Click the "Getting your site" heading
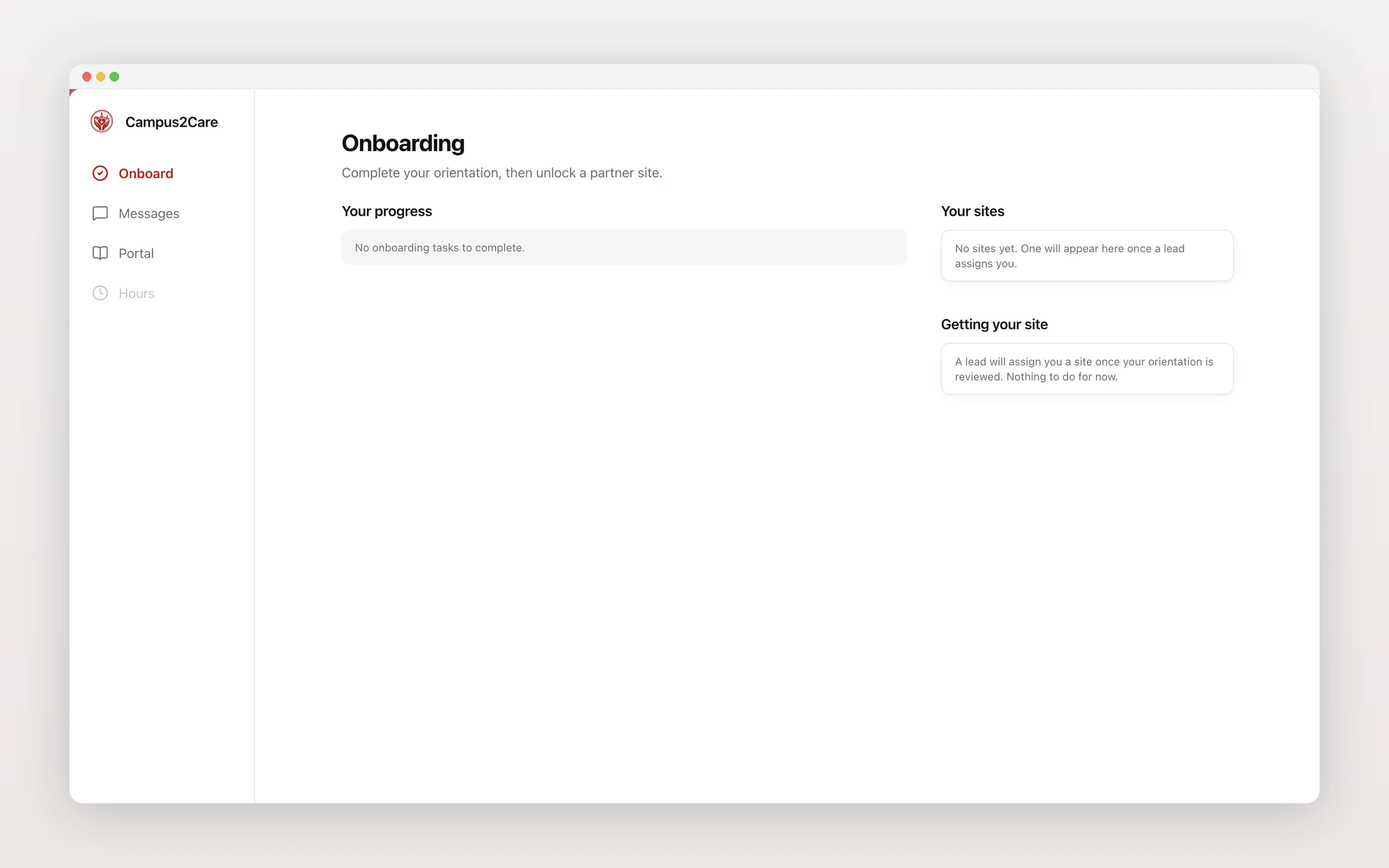 [994, 325]
